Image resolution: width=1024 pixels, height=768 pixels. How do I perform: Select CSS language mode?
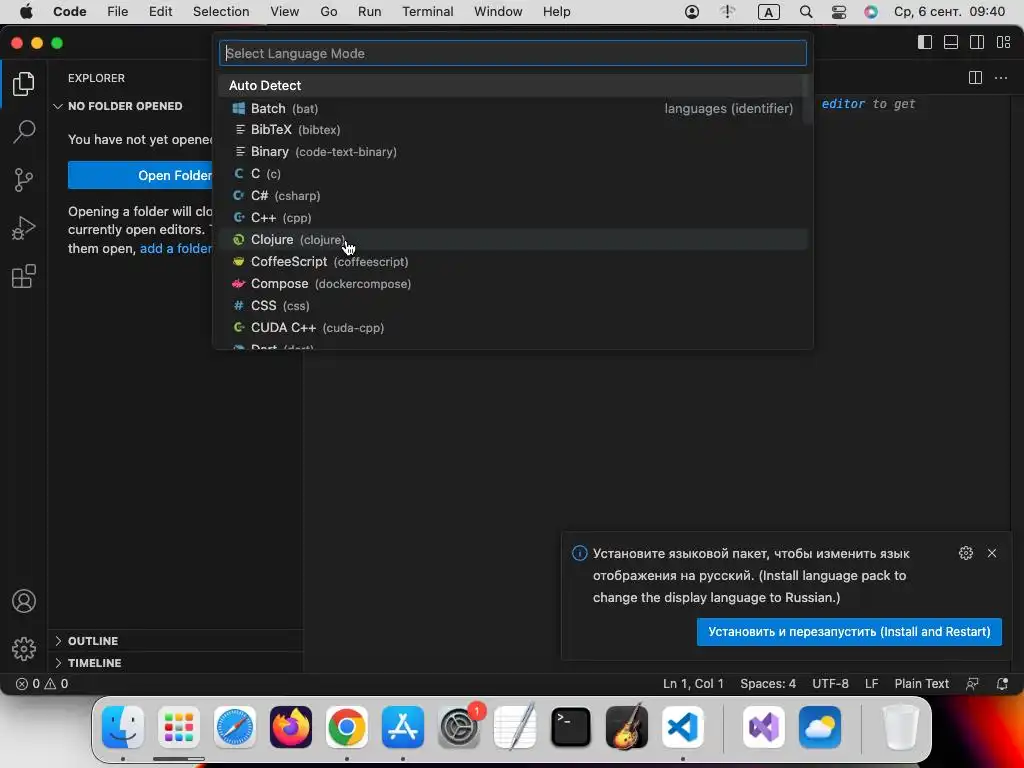click(x=512, y=306)
